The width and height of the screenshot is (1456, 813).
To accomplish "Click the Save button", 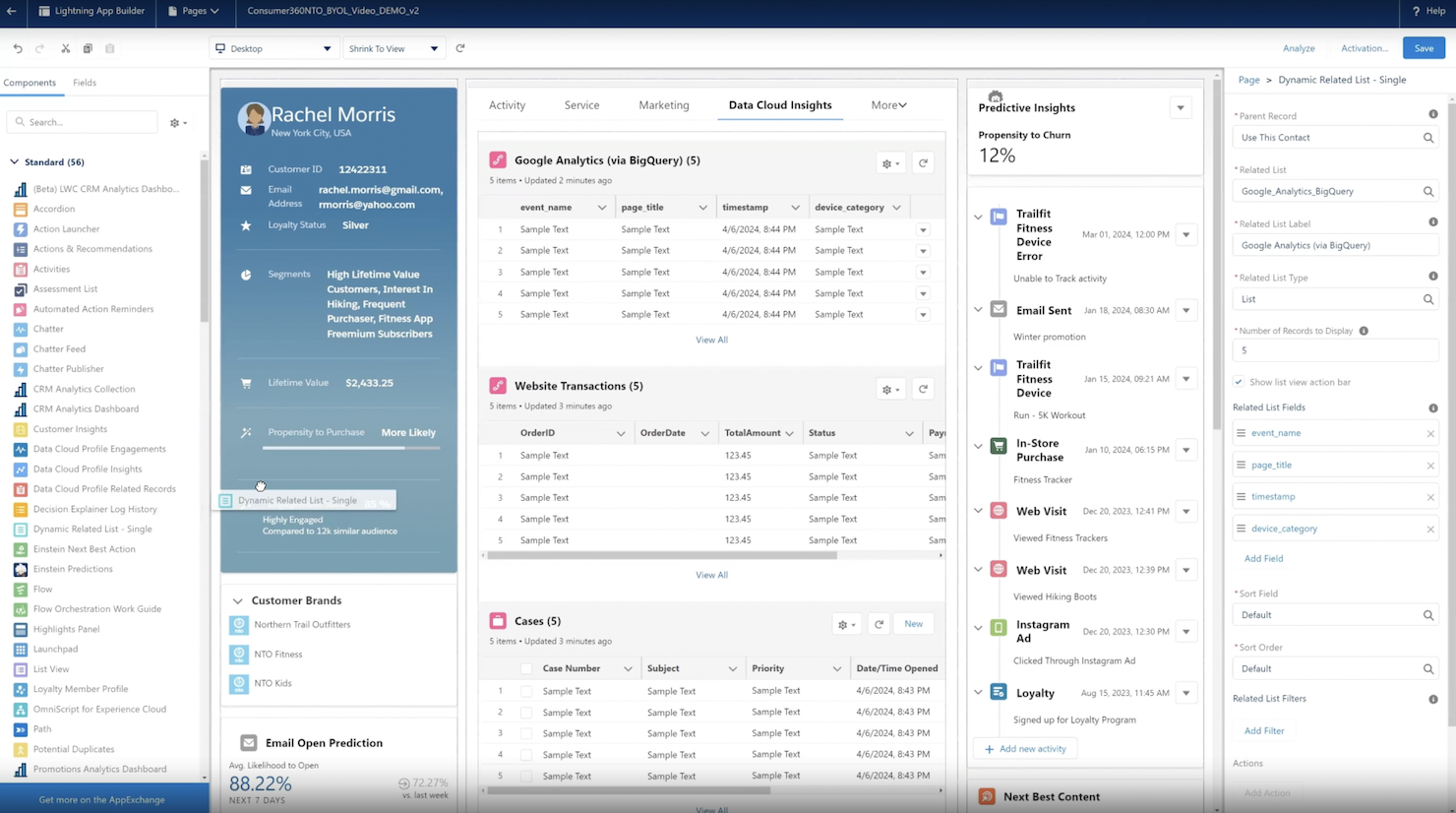I will (1424, 47).
